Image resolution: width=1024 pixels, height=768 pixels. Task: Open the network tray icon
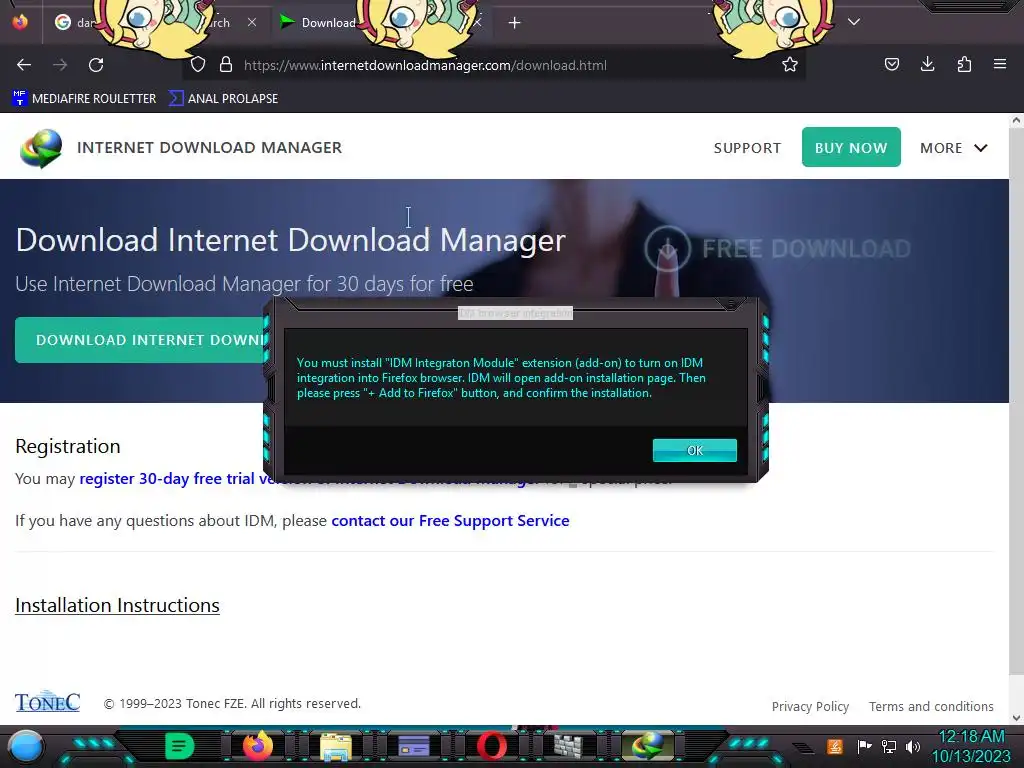click(889, 746)
